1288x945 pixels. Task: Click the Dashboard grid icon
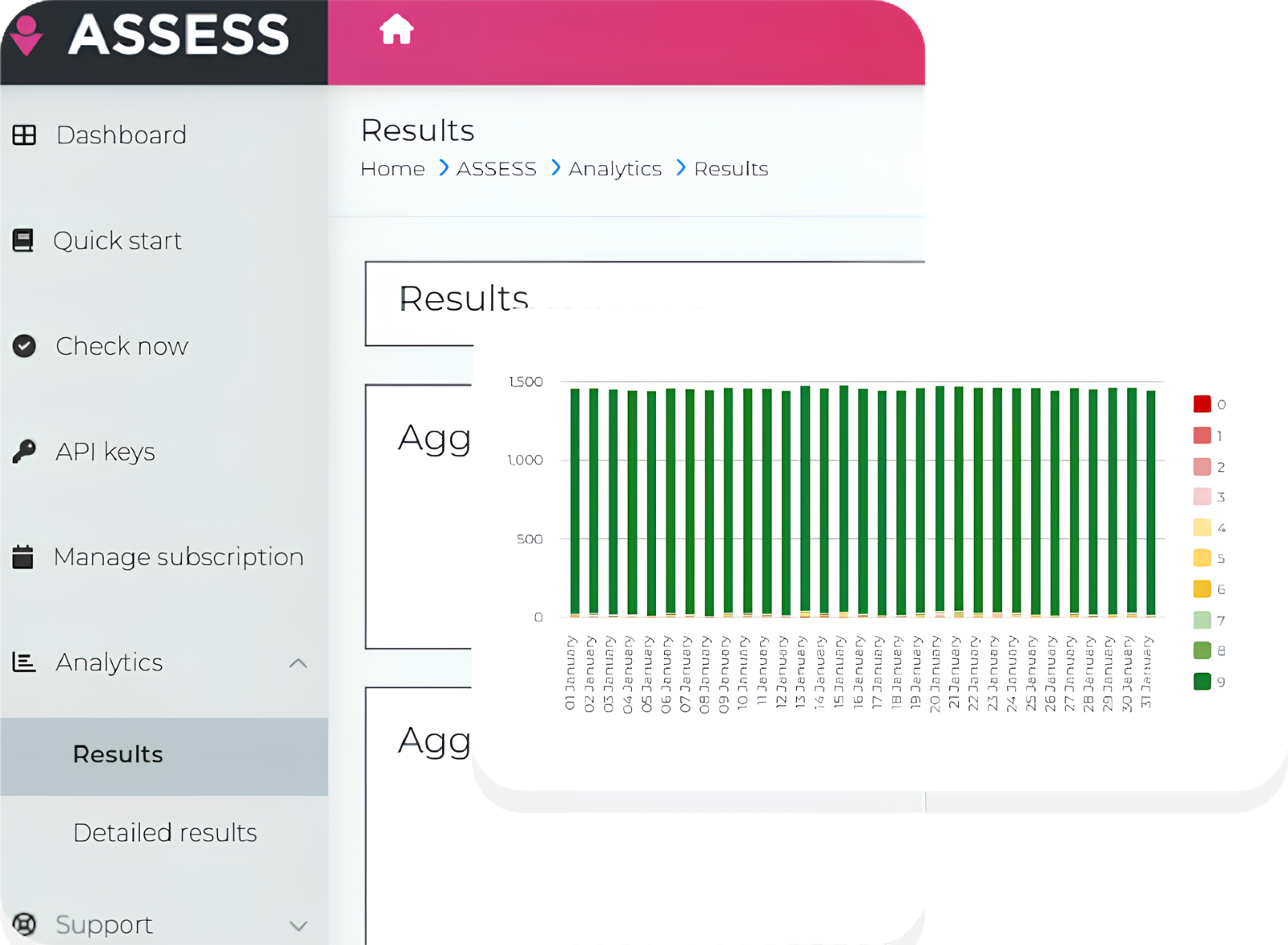pos(24,134)
